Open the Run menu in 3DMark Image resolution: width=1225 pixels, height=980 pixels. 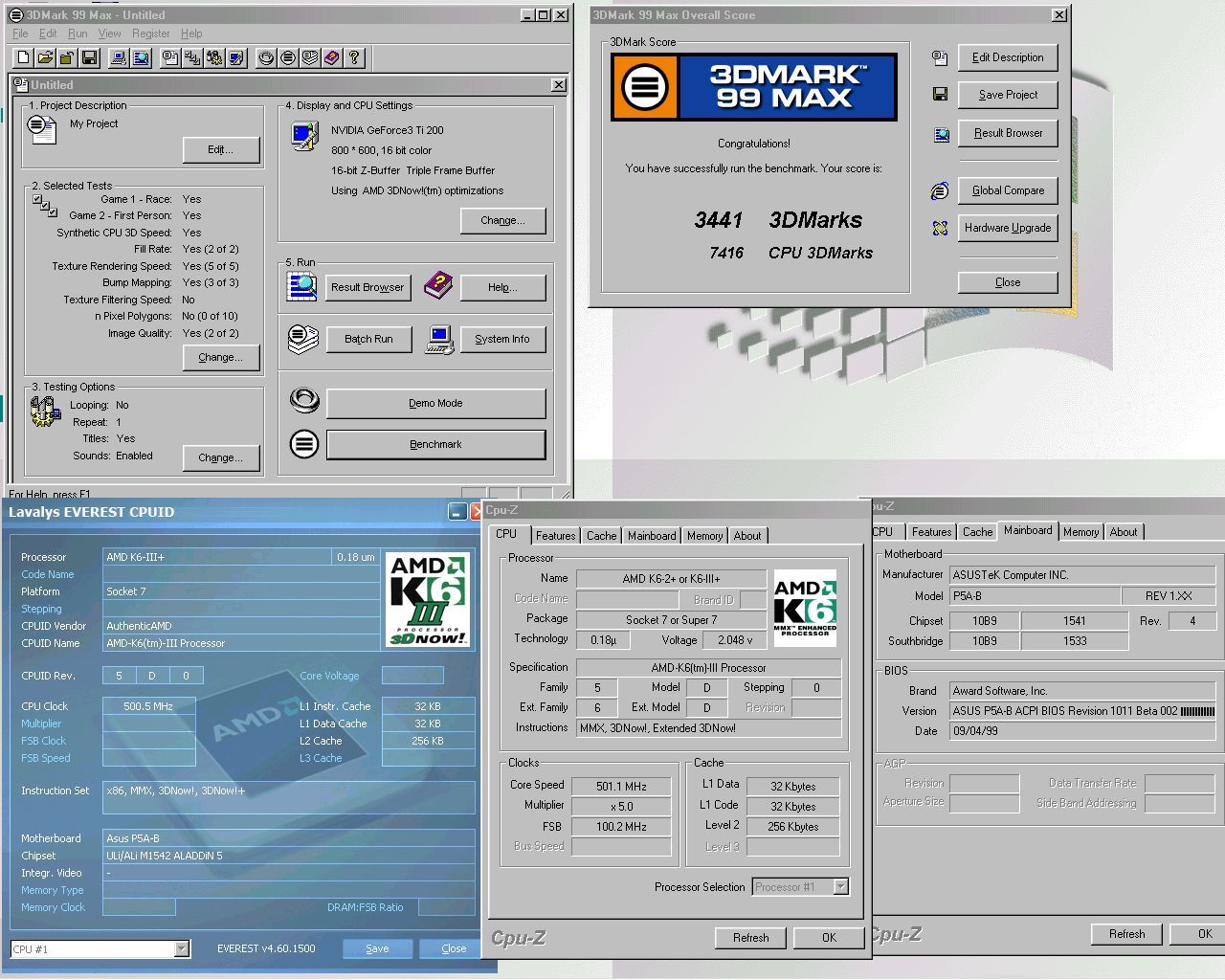(x=78, y=33)
